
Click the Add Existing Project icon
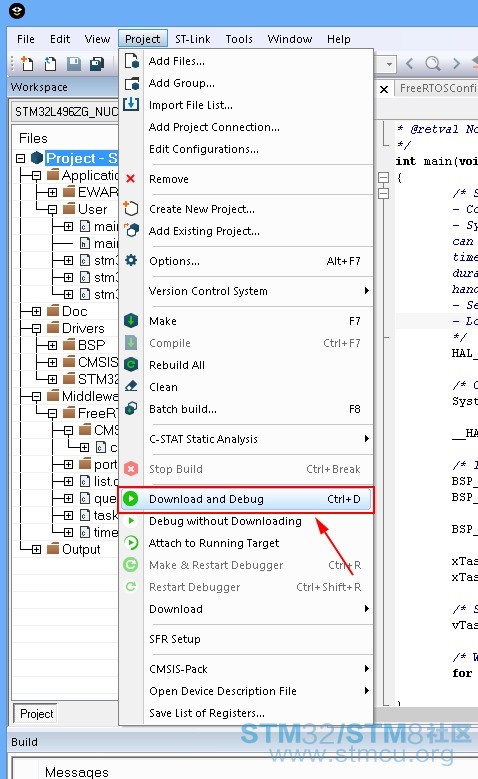131,231
